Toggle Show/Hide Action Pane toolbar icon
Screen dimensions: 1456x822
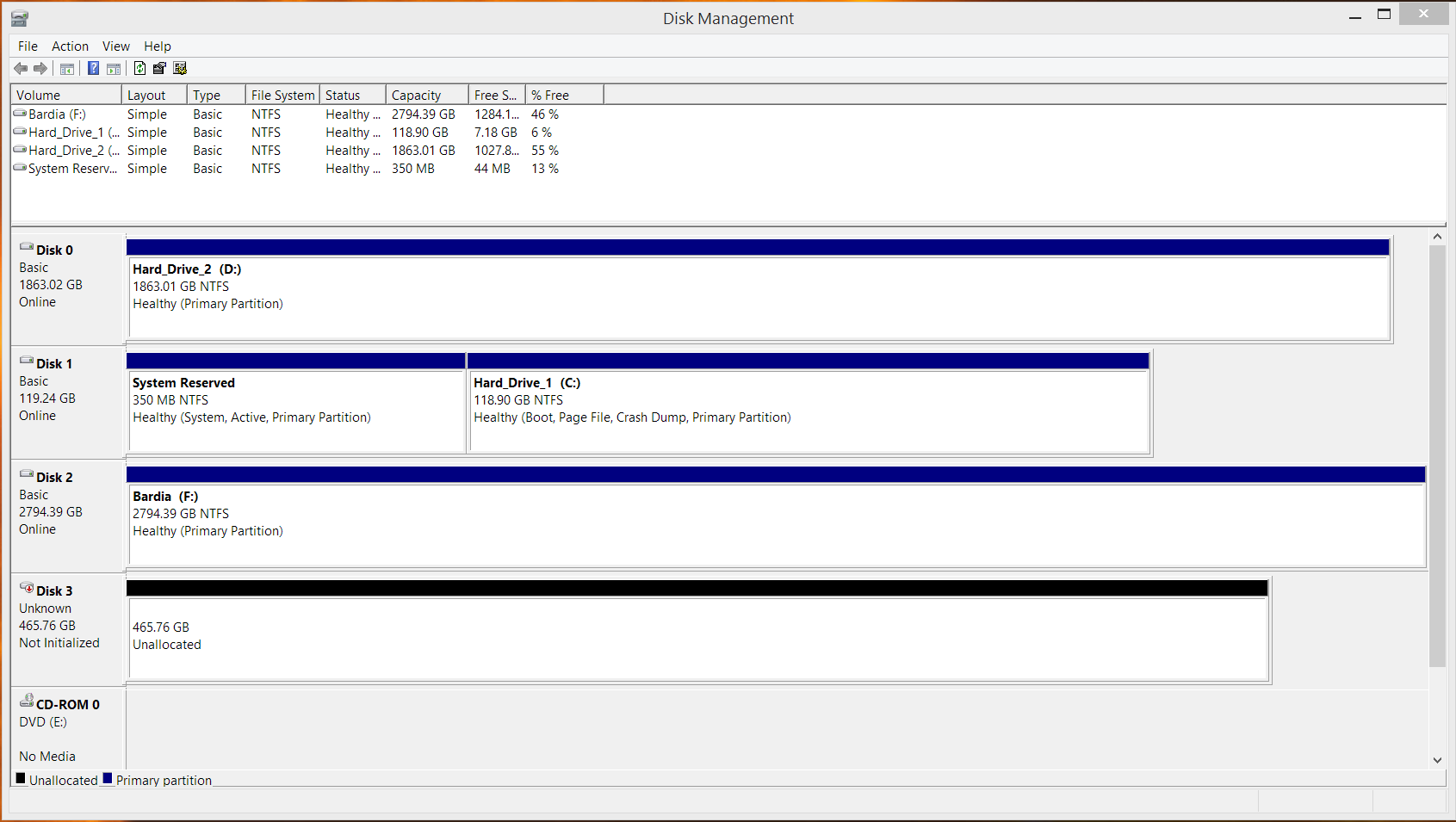click(113, 69)
